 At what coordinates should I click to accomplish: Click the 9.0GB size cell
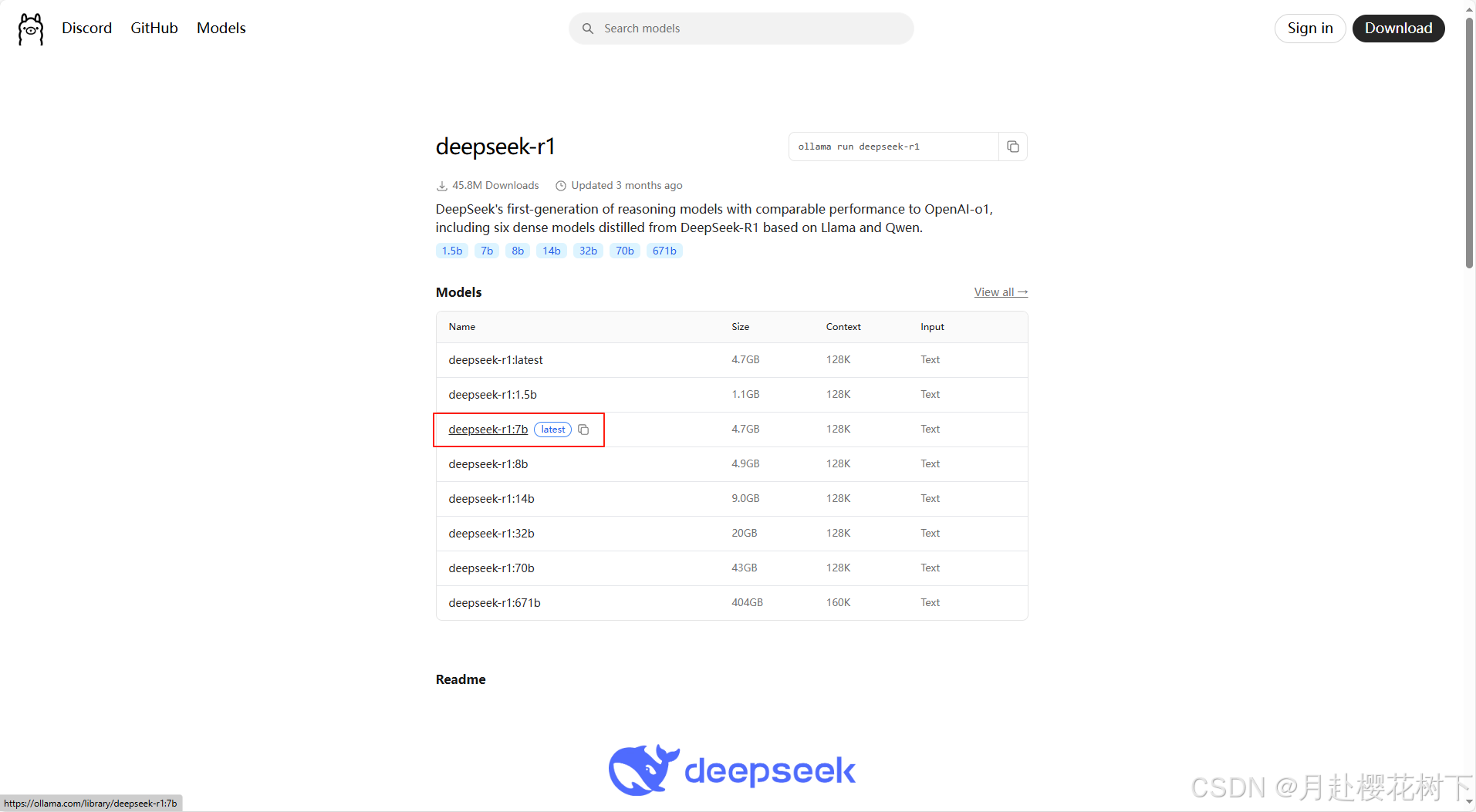tap(745, 498)
